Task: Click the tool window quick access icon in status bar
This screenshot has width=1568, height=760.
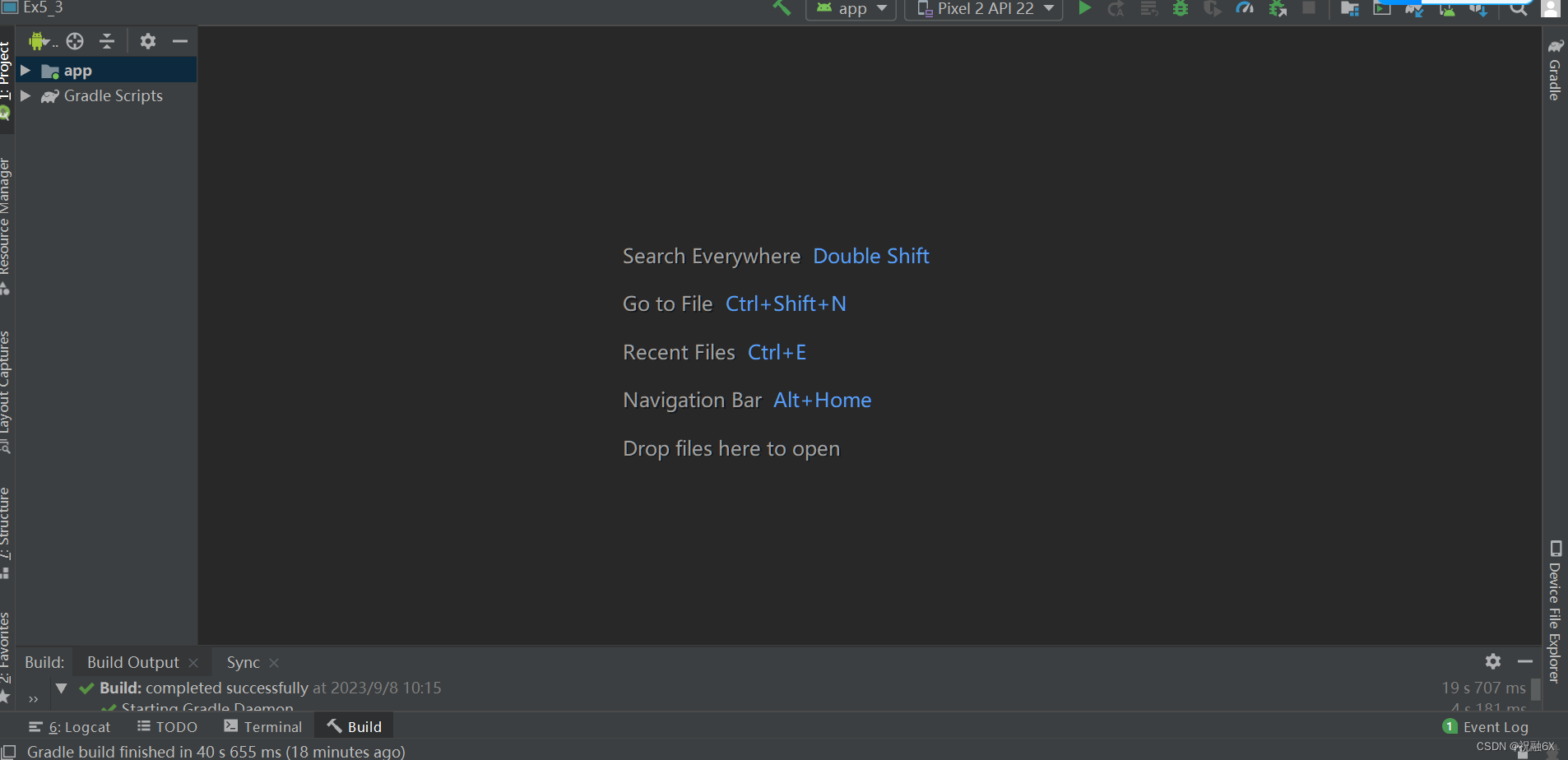Action: click(x=9, y=751)
